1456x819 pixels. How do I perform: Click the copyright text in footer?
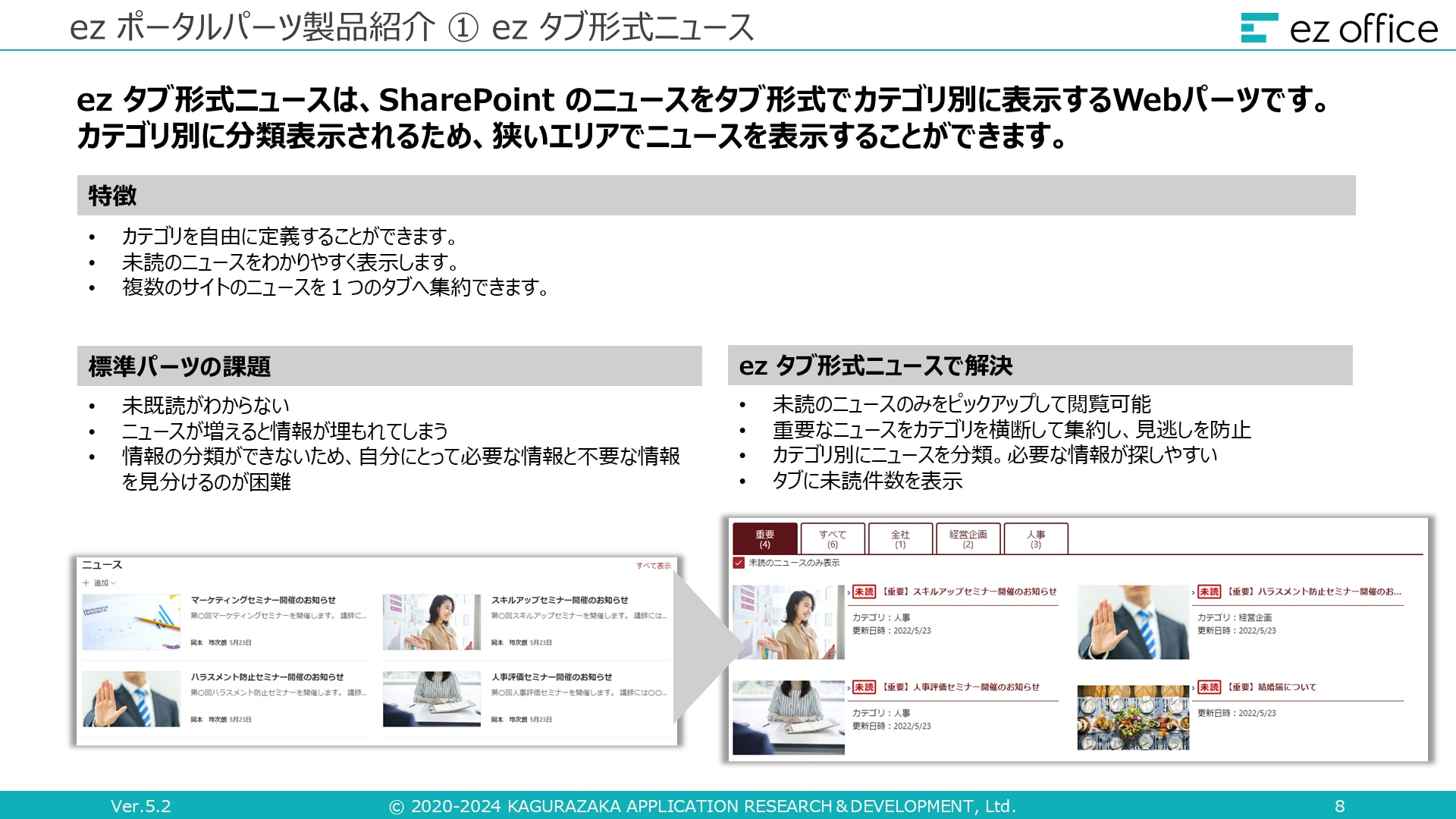click(702, 806)
